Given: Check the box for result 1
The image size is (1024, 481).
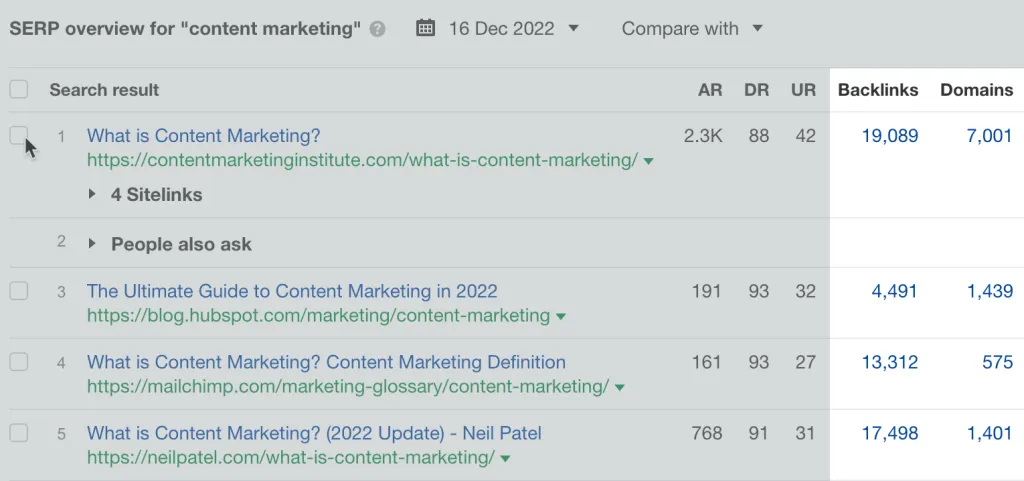Looking at the screenshot, I should point(19,136).
